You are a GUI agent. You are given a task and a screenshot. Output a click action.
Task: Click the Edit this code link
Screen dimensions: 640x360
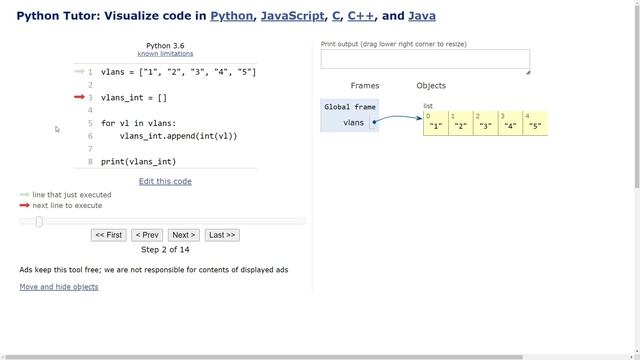[x=165, y=181]
